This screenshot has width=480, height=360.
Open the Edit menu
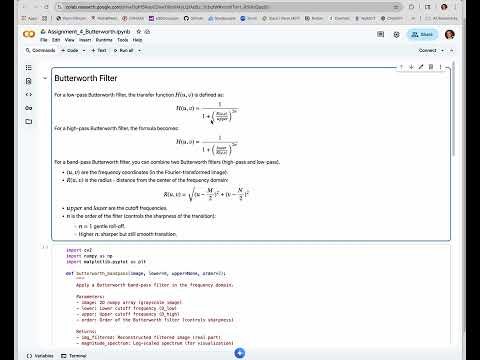click(x=56, y=40)
